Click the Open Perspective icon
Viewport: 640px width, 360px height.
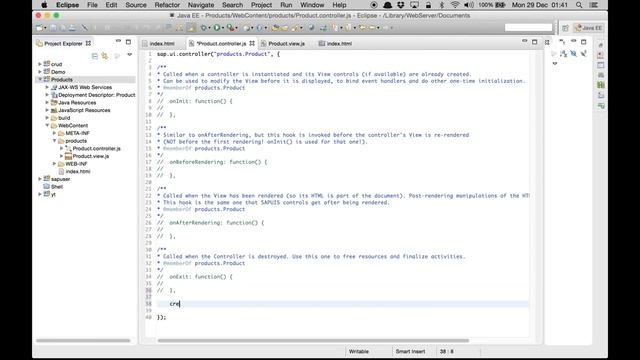[x=565, y=28]
